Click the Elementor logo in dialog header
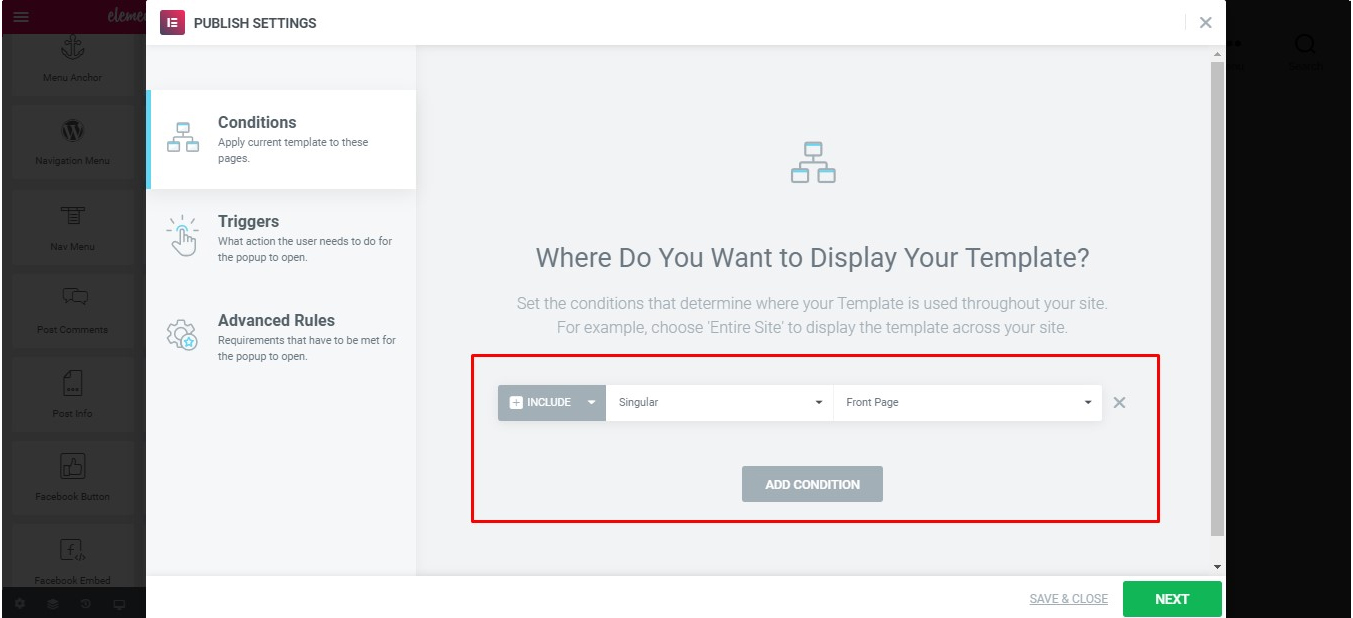 point(172,22)
